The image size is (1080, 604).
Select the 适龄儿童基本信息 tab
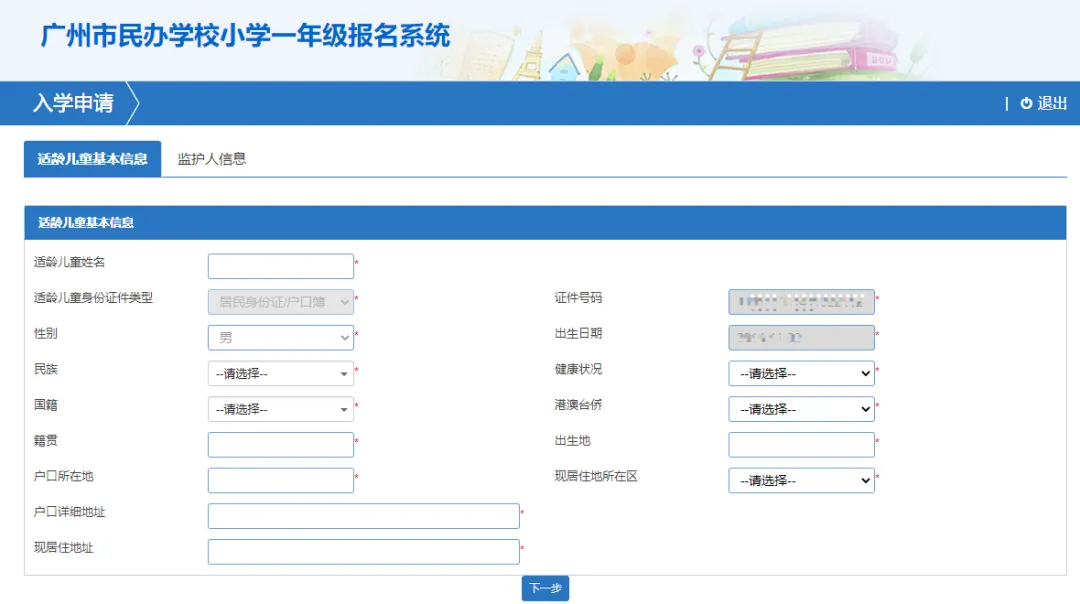pyautogui.click(x=92, y=158)
